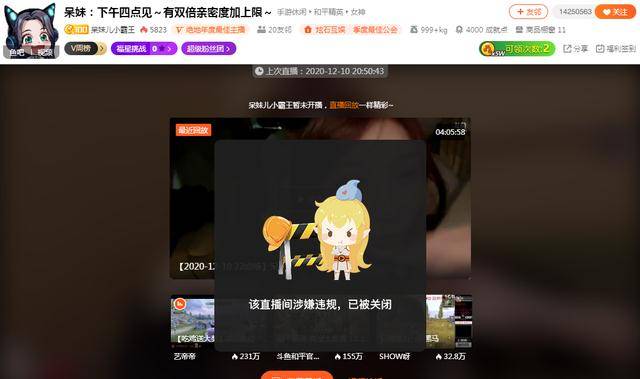Open the 艺帝帝 recommended stream thumbnail
Viewport: 640px width, 379px height.
click(x=192, y=319)
